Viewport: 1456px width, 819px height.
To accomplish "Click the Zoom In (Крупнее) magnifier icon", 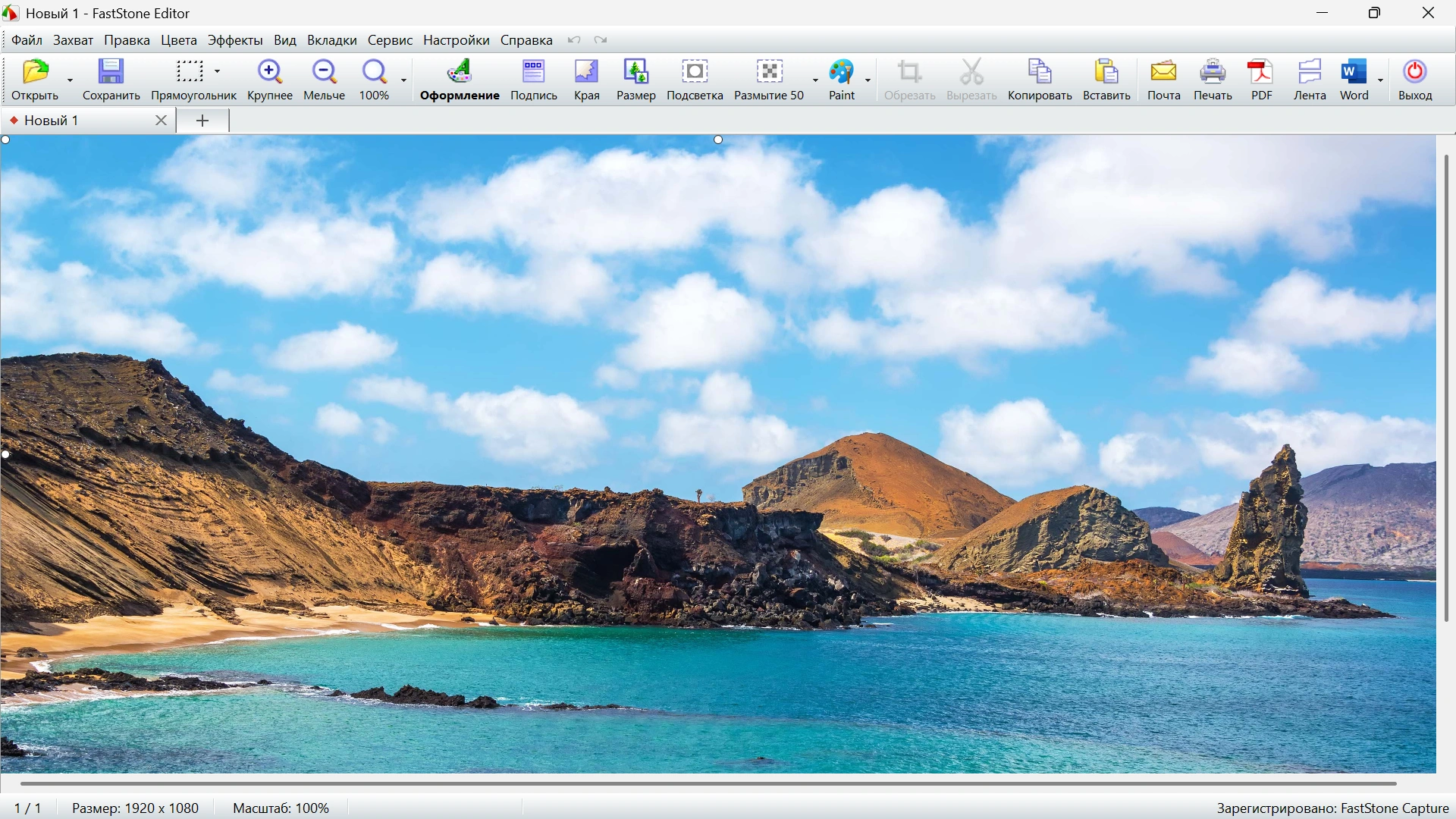I will [270, 73].
